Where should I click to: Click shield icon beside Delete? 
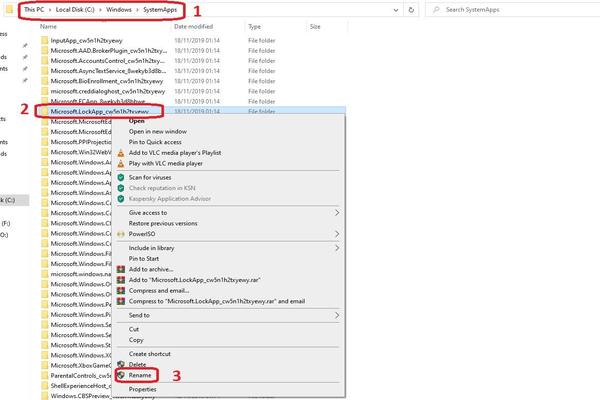click(x=121, y=364)
